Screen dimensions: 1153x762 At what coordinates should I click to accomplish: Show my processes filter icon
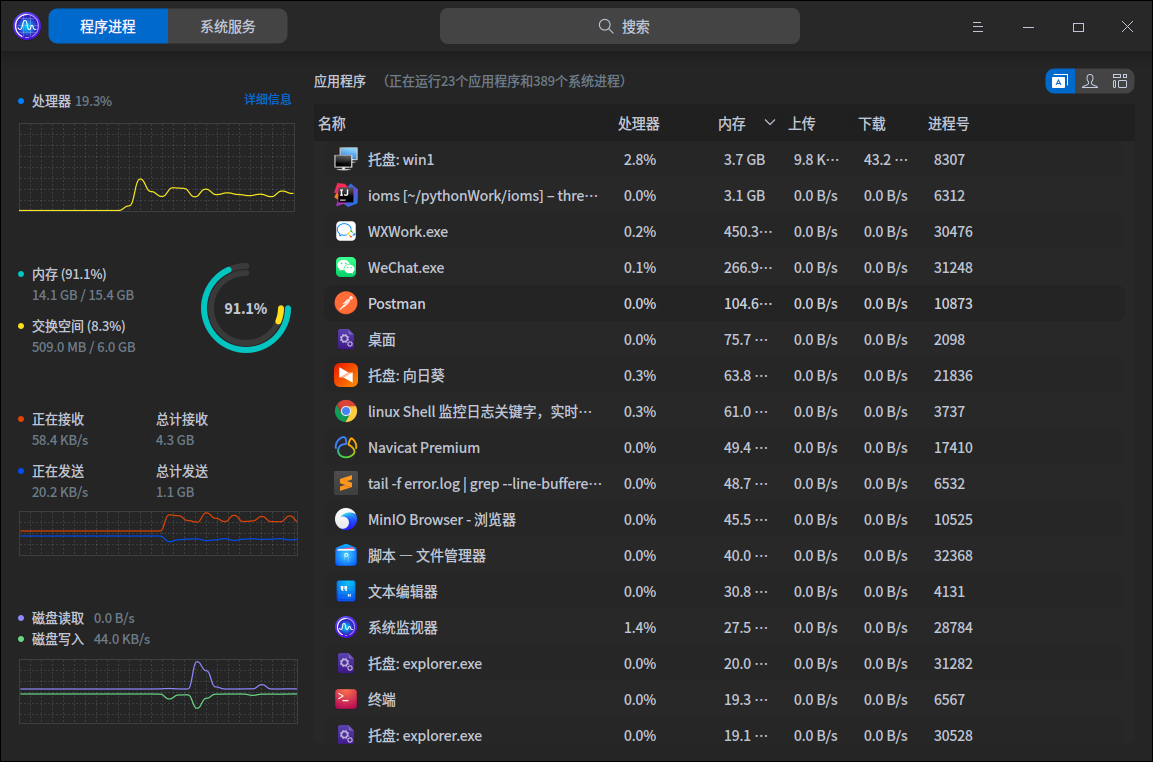[x=1090, y=81]
